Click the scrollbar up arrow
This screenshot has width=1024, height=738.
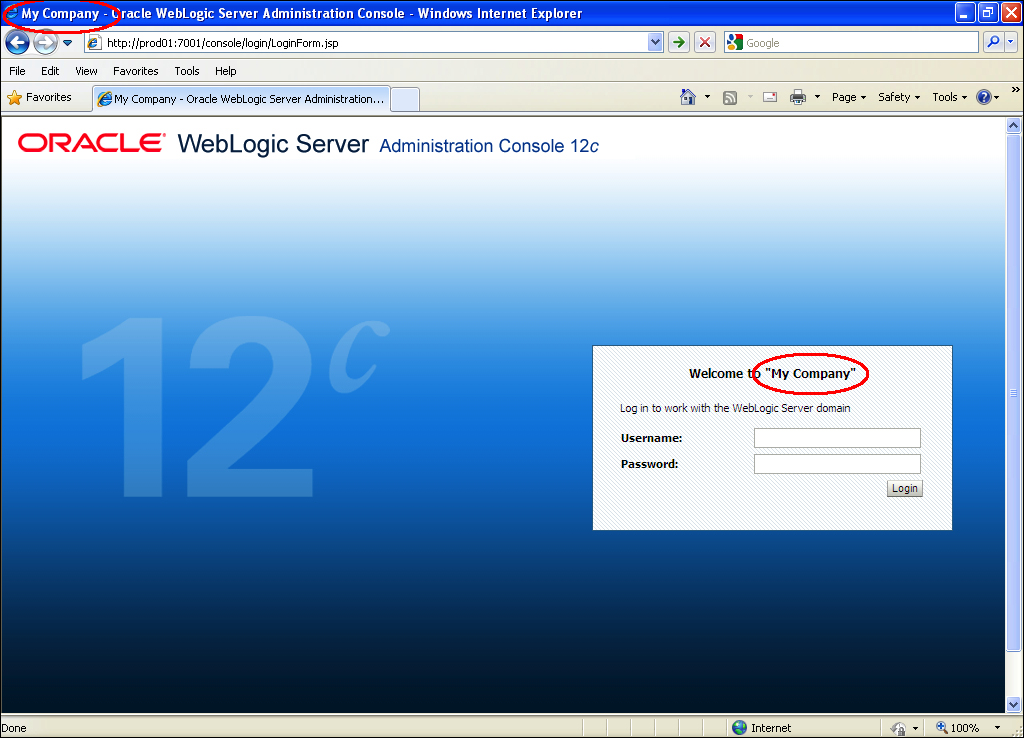(x=1014, y=125)
